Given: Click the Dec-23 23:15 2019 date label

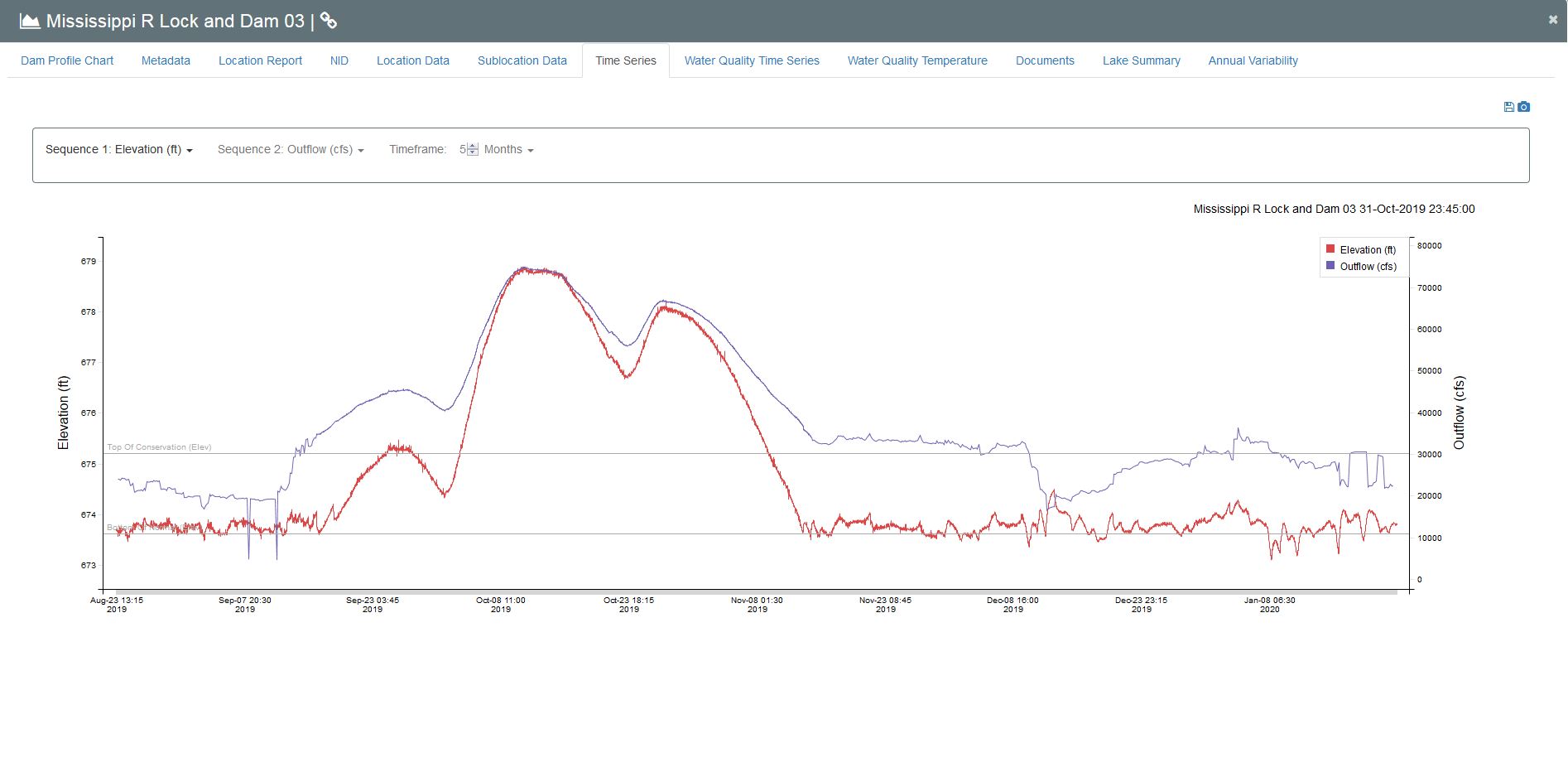Looking at the screenshot, I should [x=1142, y=605].
